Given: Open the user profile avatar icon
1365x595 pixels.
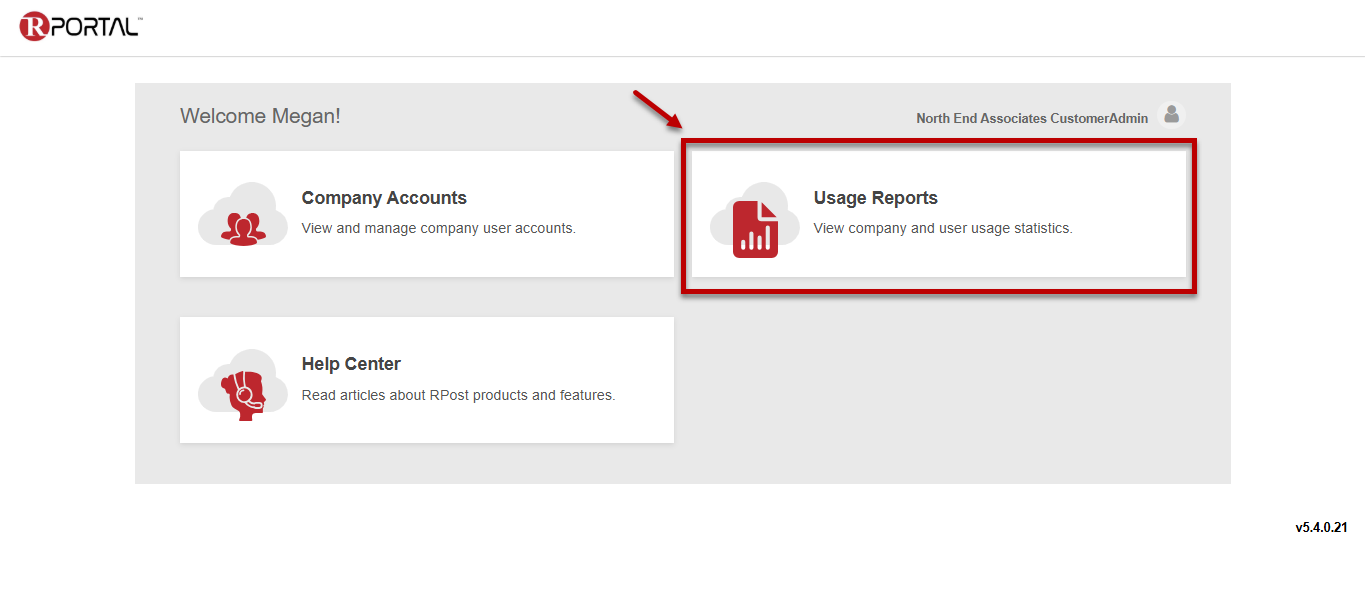Looking at the screenshot, I should coord(1171,116).
